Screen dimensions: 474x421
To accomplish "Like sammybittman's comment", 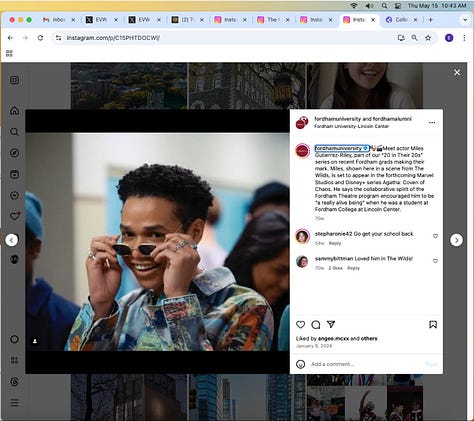I will click(435, 261).
